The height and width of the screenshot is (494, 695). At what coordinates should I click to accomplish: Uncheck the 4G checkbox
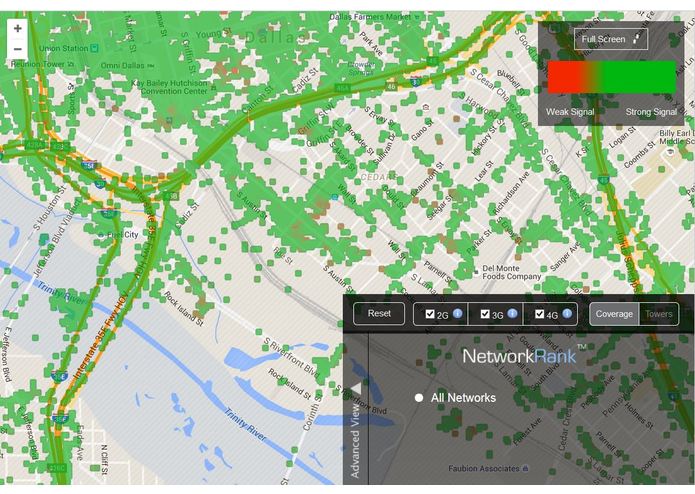pyautogui.click(x=539, y=314)
